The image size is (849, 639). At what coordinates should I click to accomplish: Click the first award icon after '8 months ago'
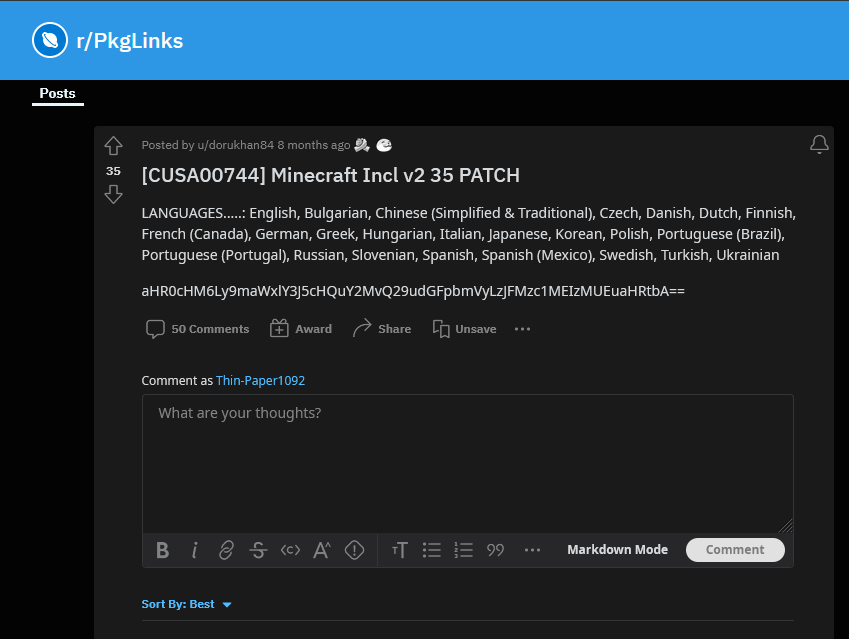click(362, 145)
